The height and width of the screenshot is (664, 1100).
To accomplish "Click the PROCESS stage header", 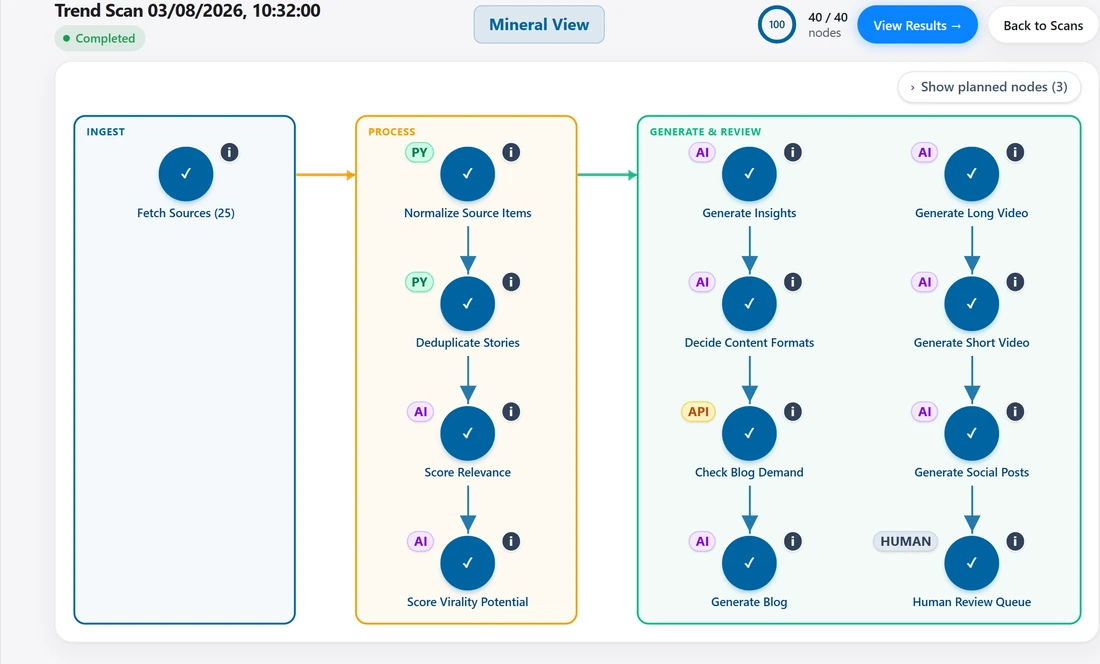I will click(391, 132).
